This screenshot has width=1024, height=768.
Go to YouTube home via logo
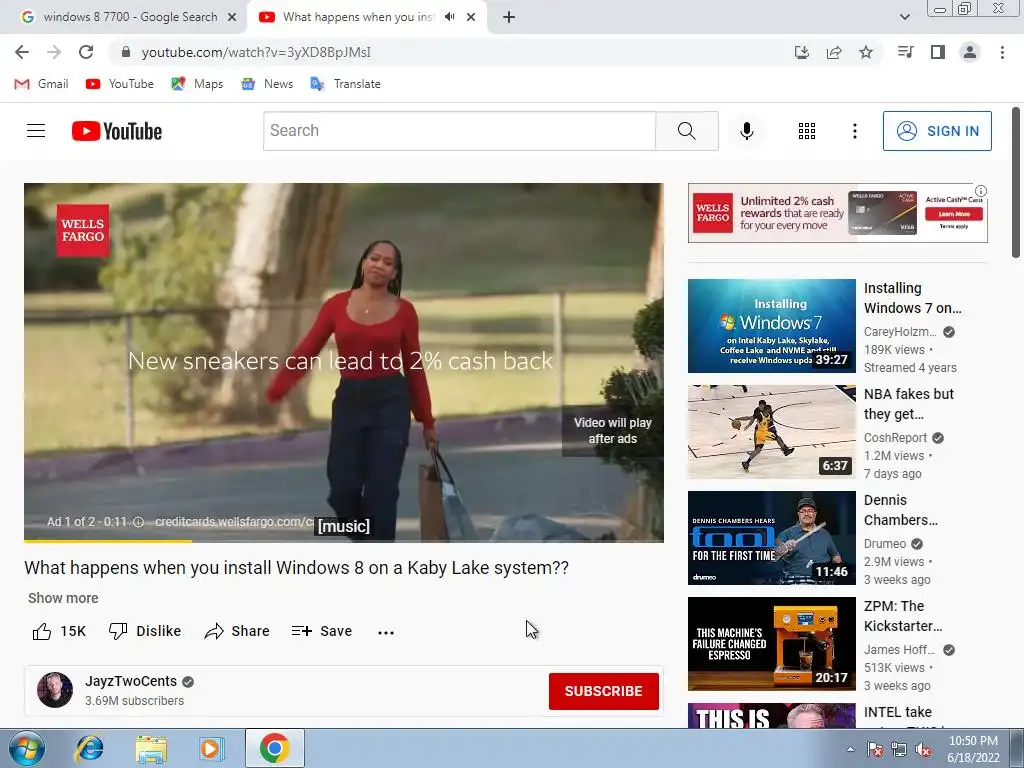[x=117, y=131]
